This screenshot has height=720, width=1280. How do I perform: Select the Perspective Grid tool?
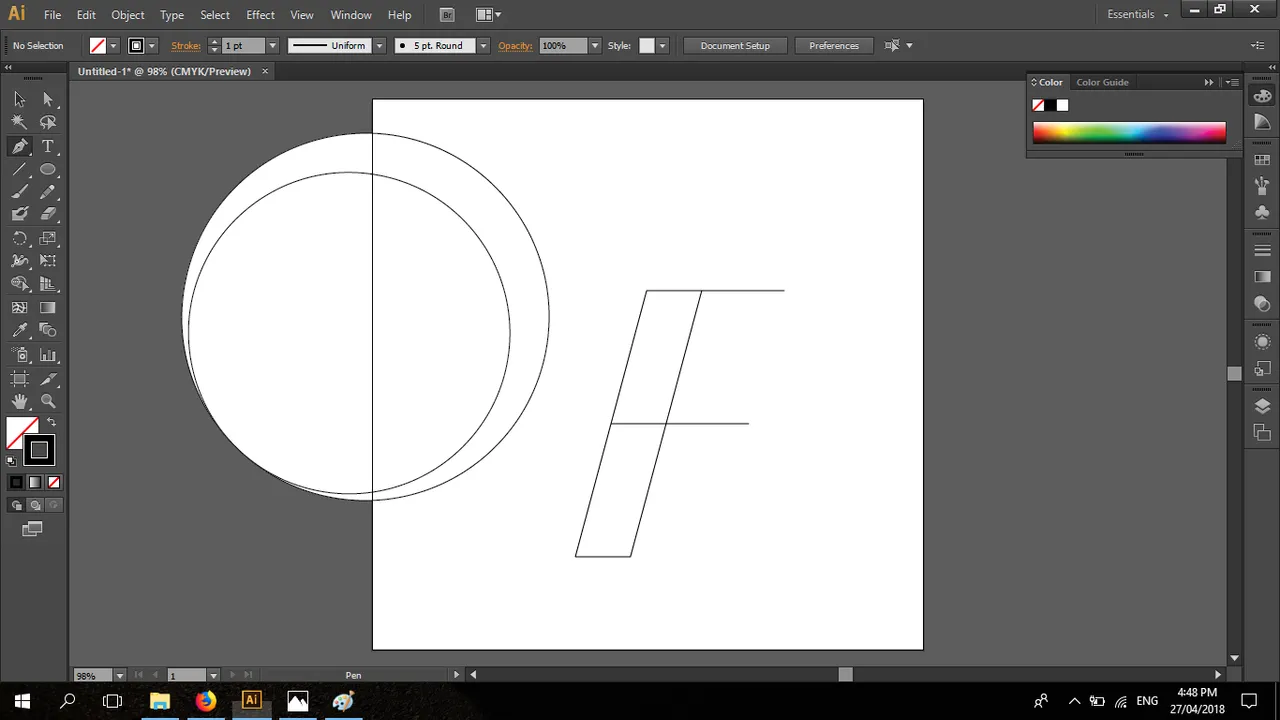[48, 284]
